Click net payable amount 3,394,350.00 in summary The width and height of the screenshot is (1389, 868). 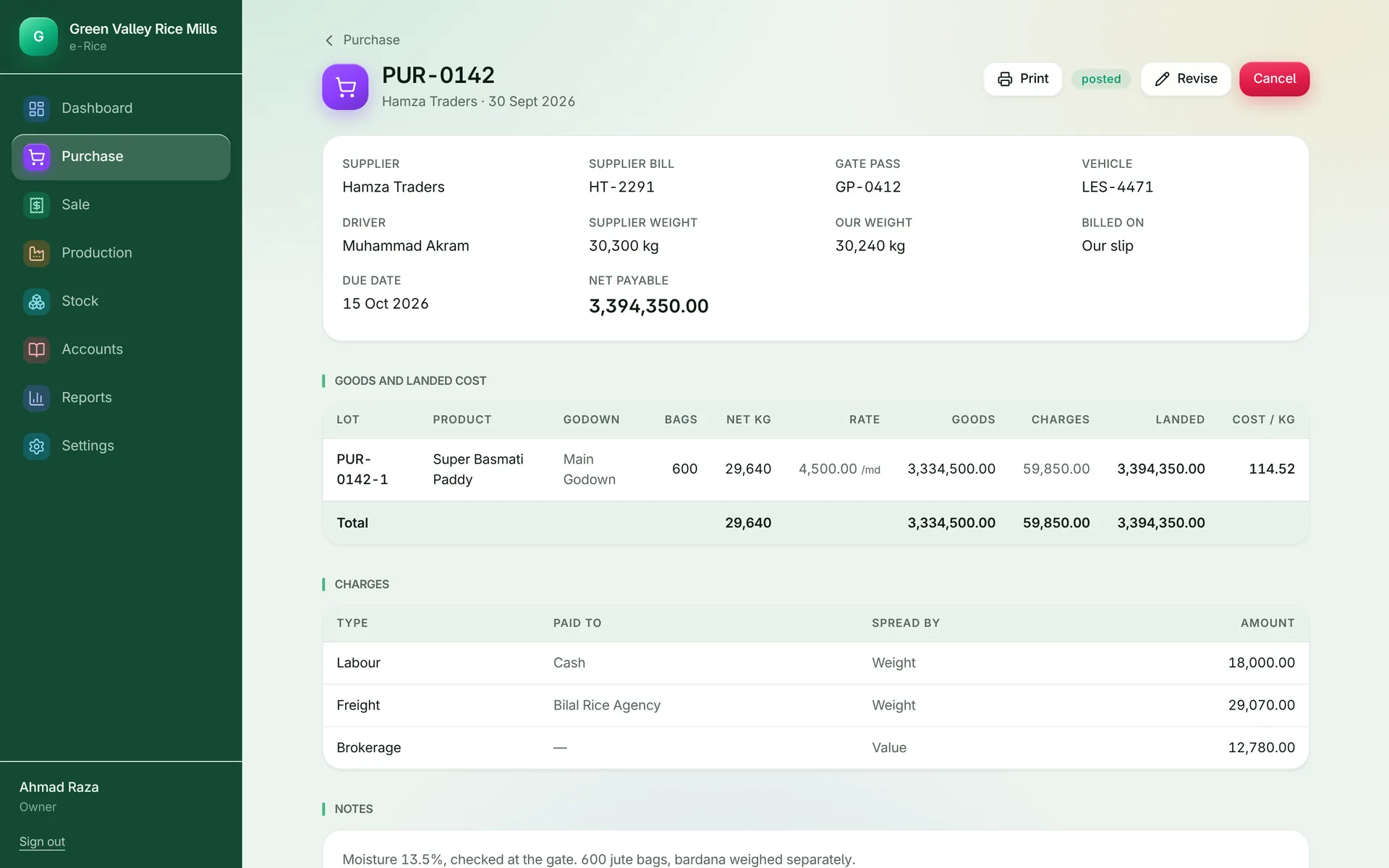(x=648, y=306)
